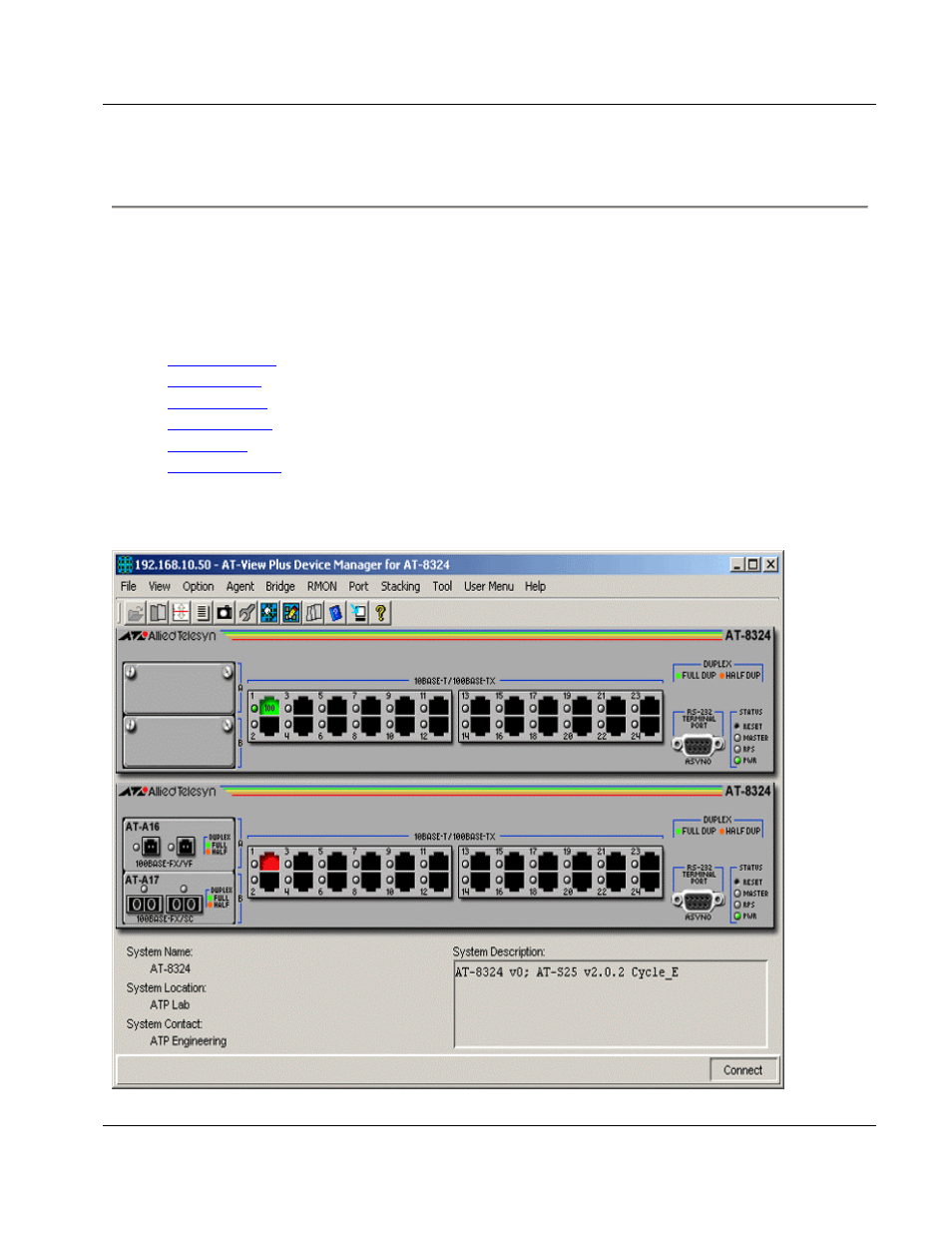Click the empty upper expansion slot A
The width and height of the screenshot is (952, 1233).
click(179, 688)
